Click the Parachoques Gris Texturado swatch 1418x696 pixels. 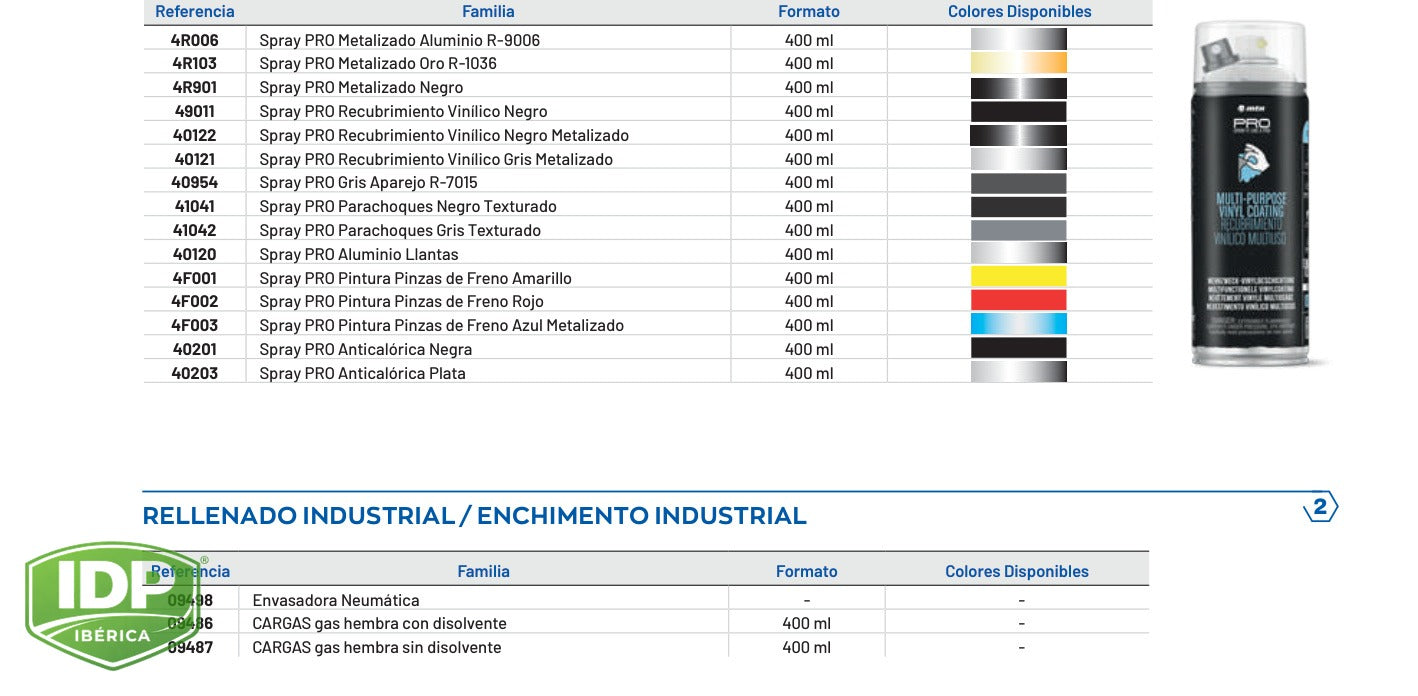1018,230
